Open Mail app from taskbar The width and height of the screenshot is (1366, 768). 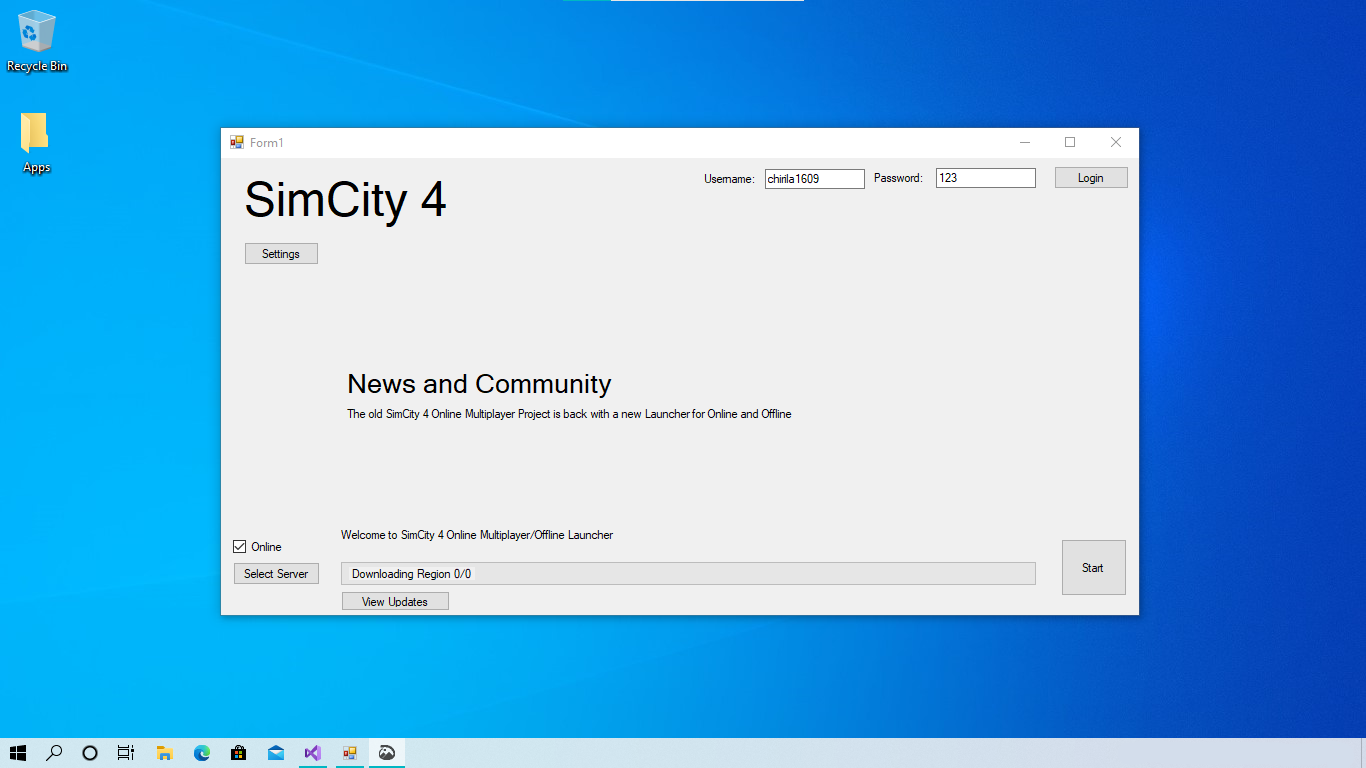(276, 753)
